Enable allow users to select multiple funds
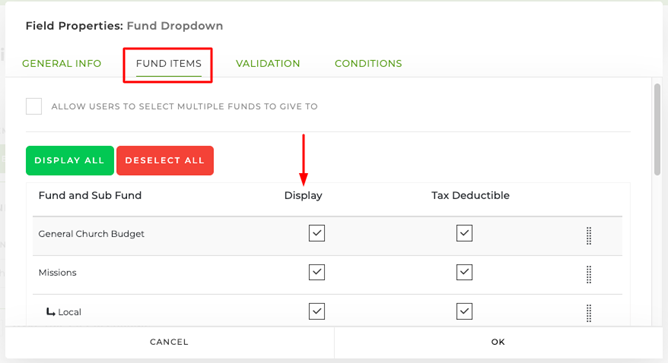 (x=34, y=106)
